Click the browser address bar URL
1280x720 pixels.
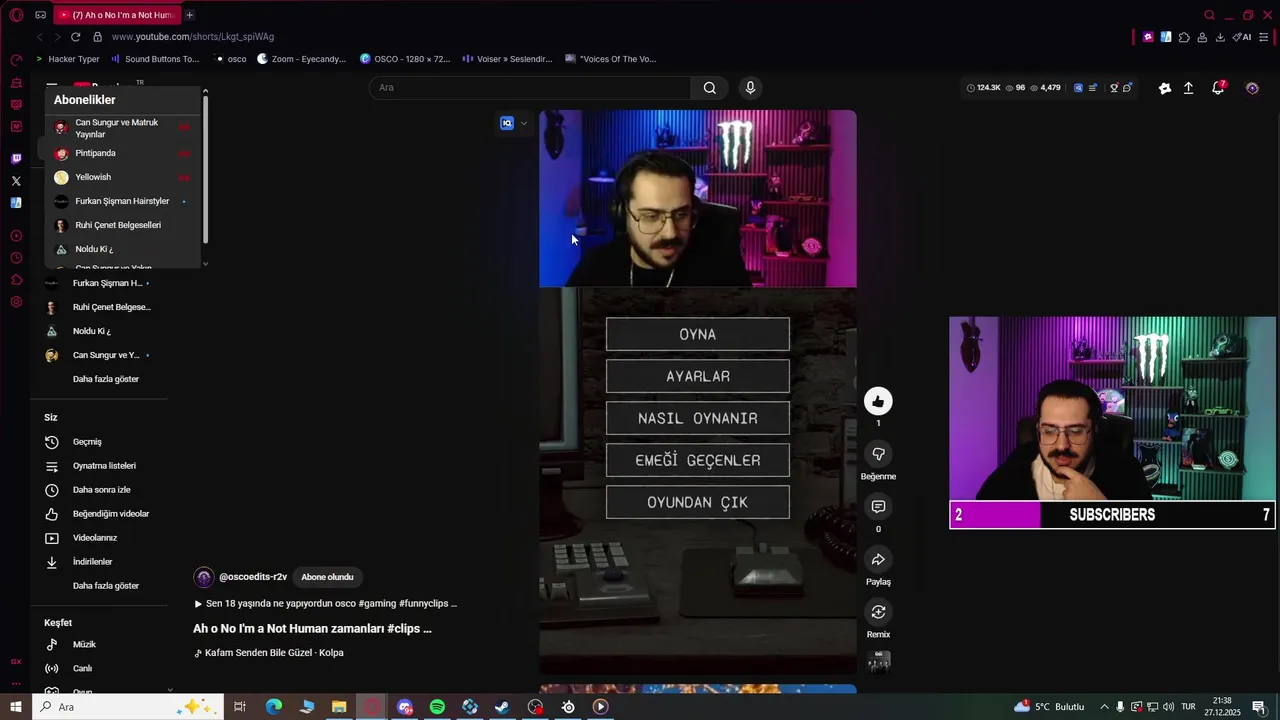193,37
